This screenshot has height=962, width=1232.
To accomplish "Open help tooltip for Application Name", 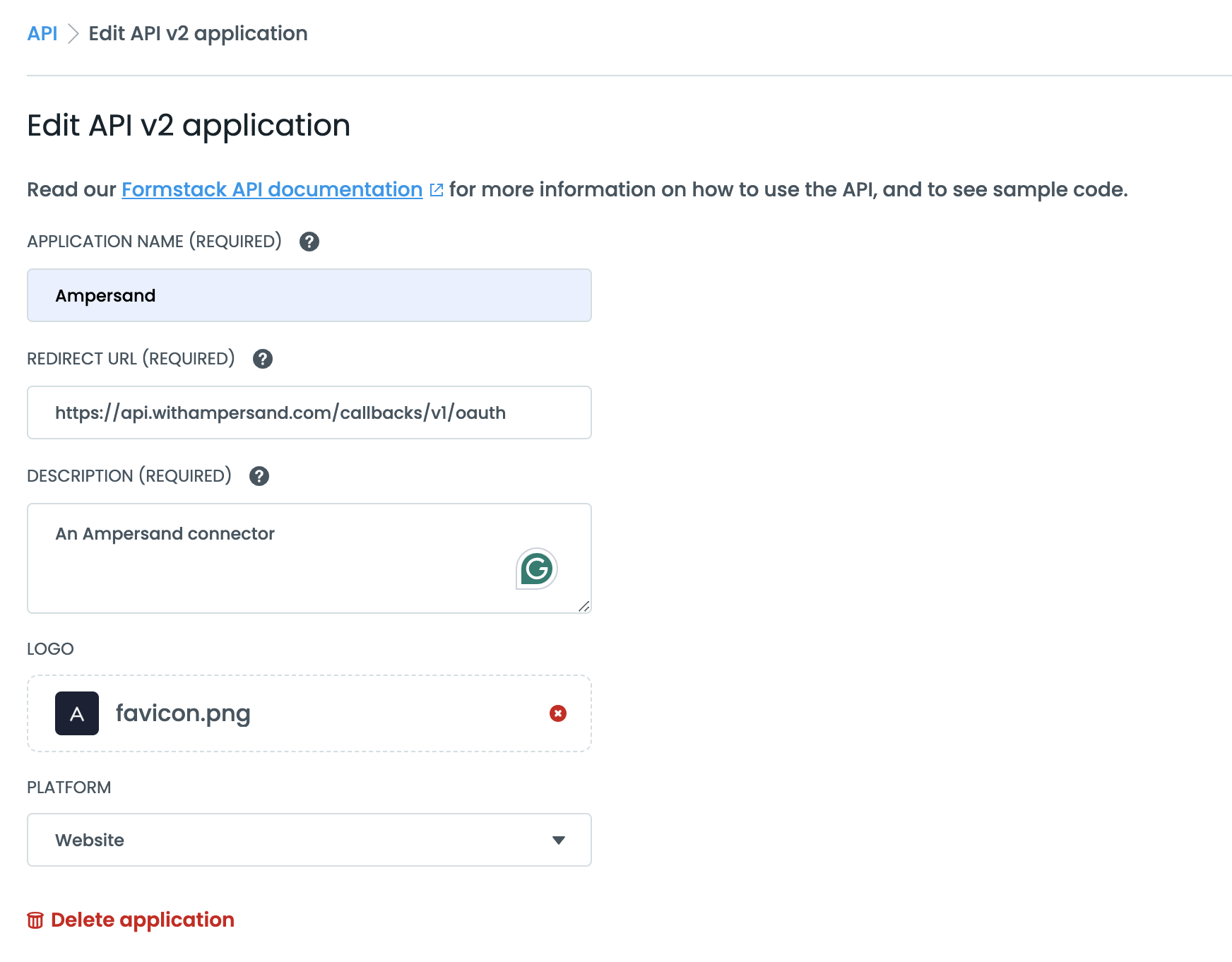I will click(x=309, y=242).
